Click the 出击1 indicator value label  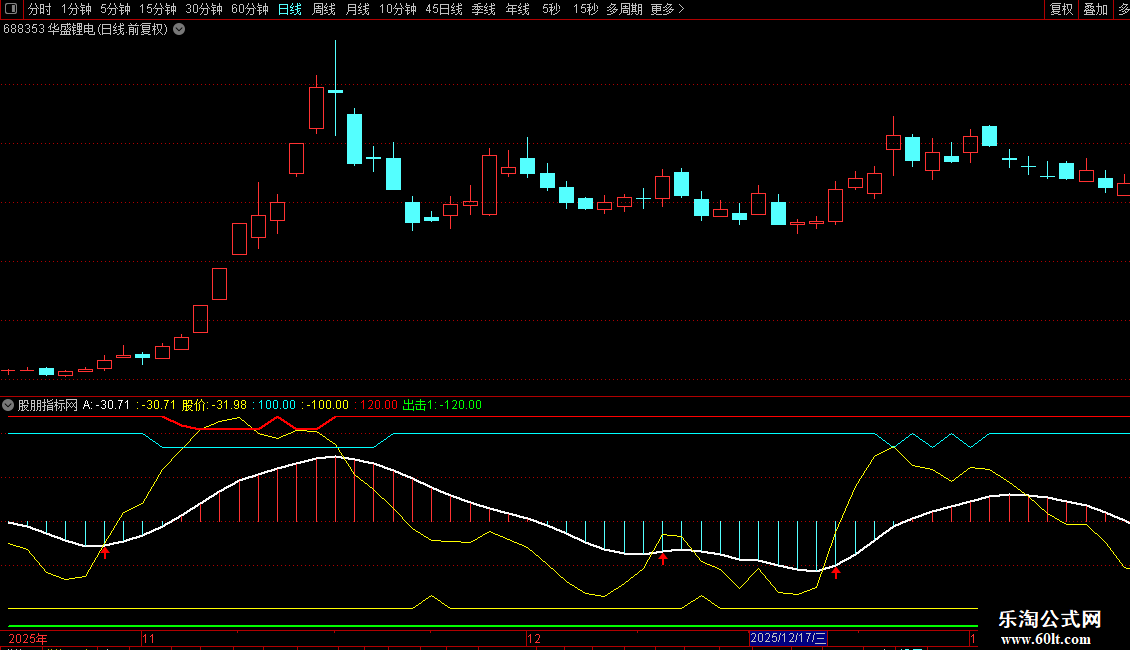[441, 405]
